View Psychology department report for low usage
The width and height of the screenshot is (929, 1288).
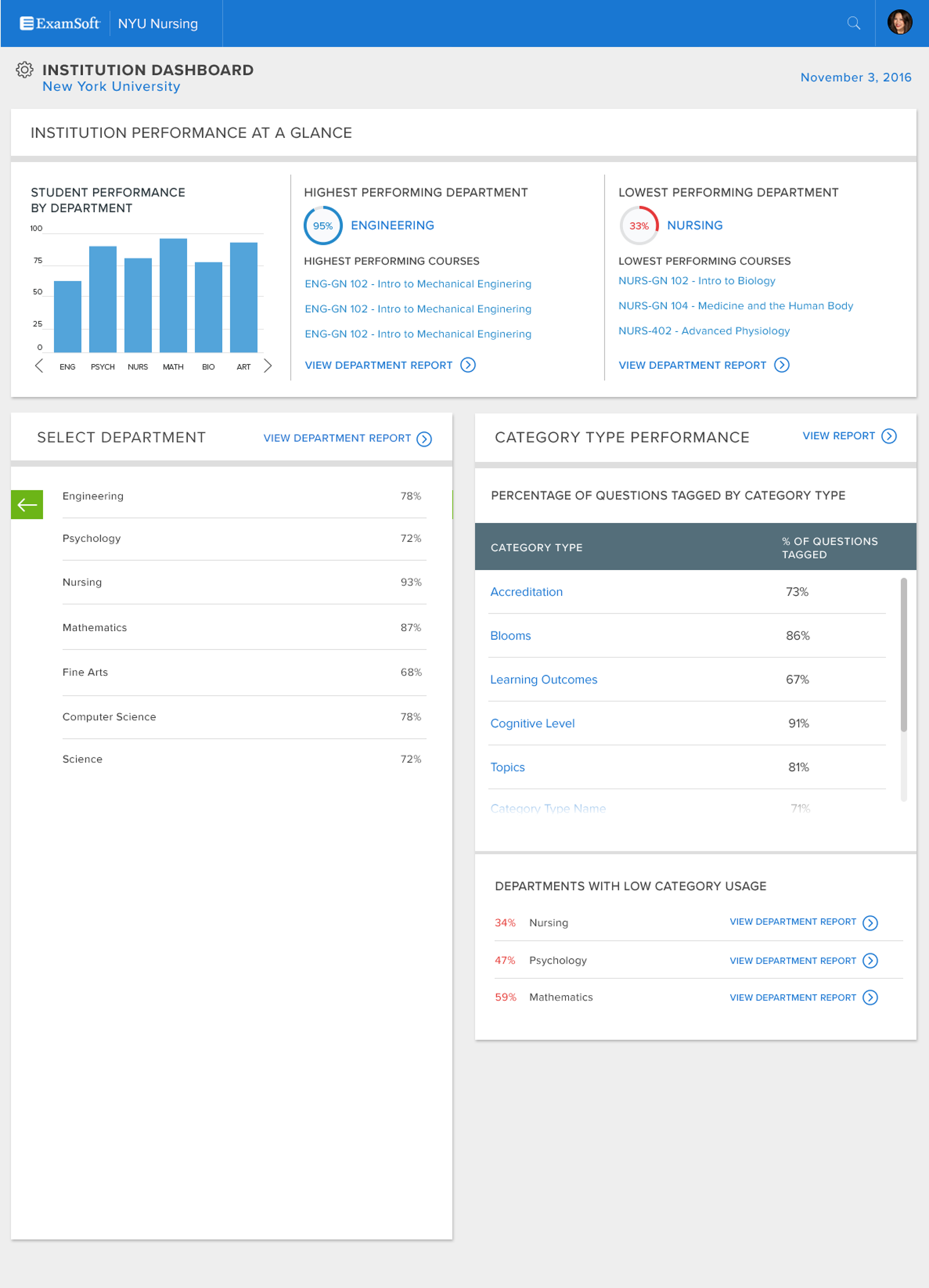click(x=793, y=961)
